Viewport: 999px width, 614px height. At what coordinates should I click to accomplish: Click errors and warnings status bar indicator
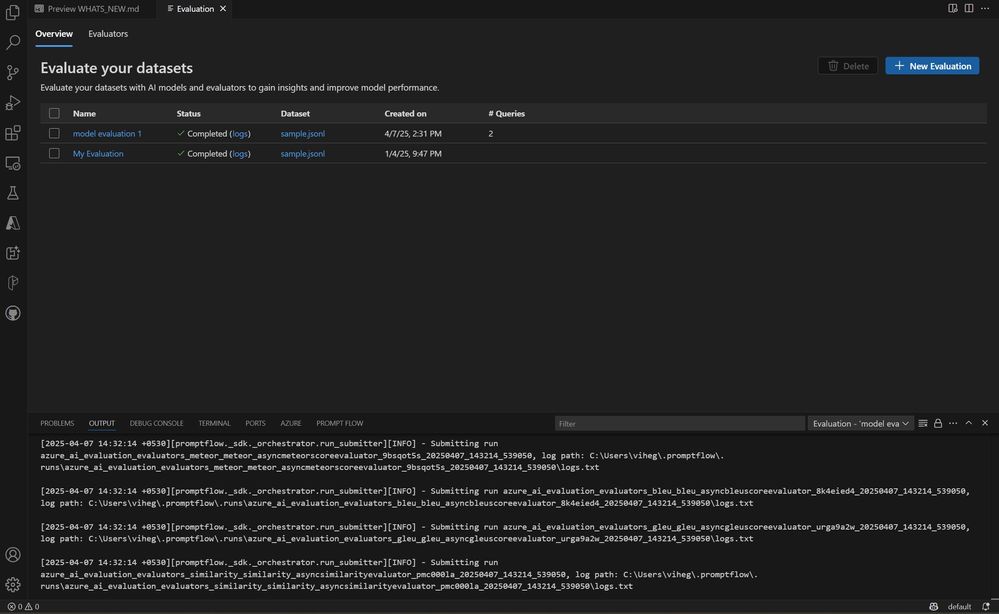click(23, 606)
